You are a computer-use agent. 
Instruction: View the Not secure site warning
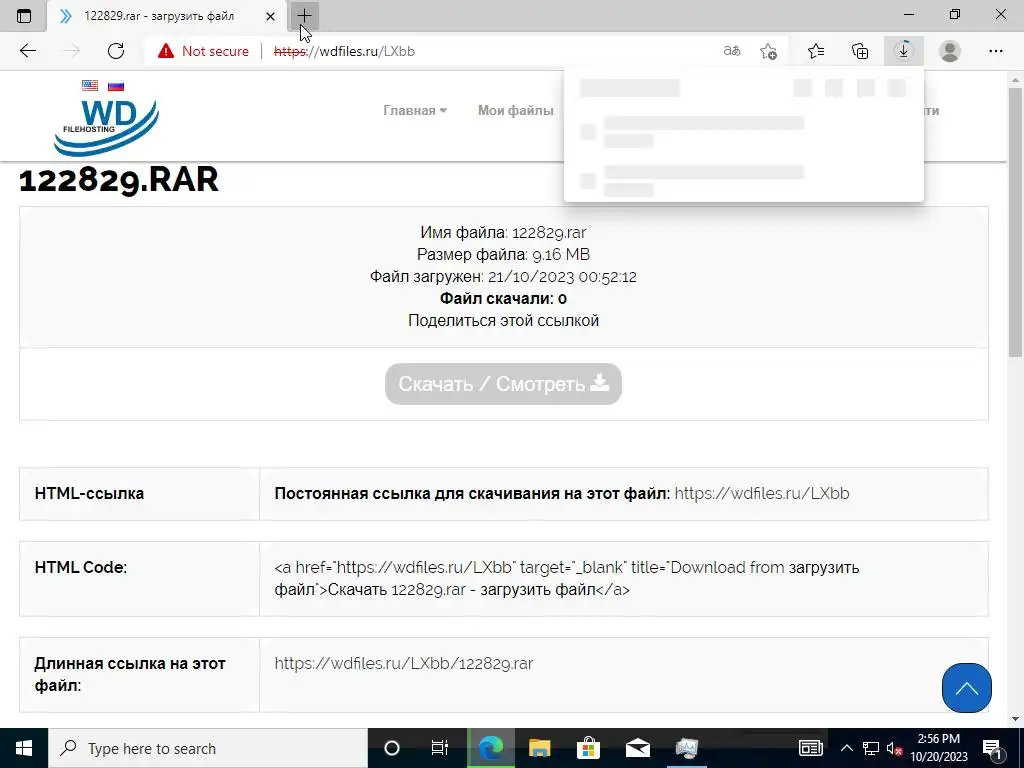pyautogui.click(x=203, y=51)
